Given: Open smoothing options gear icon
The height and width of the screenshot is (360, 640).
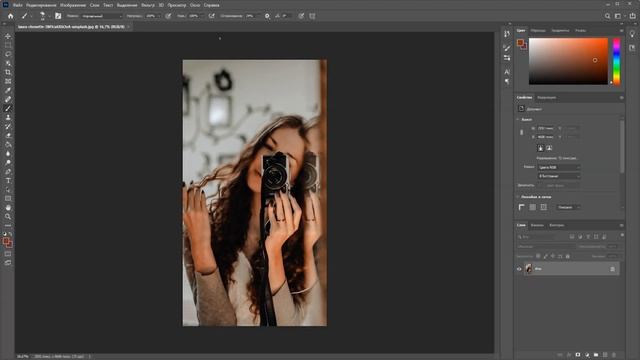Looking at the screenshot, I should [267, 16].
